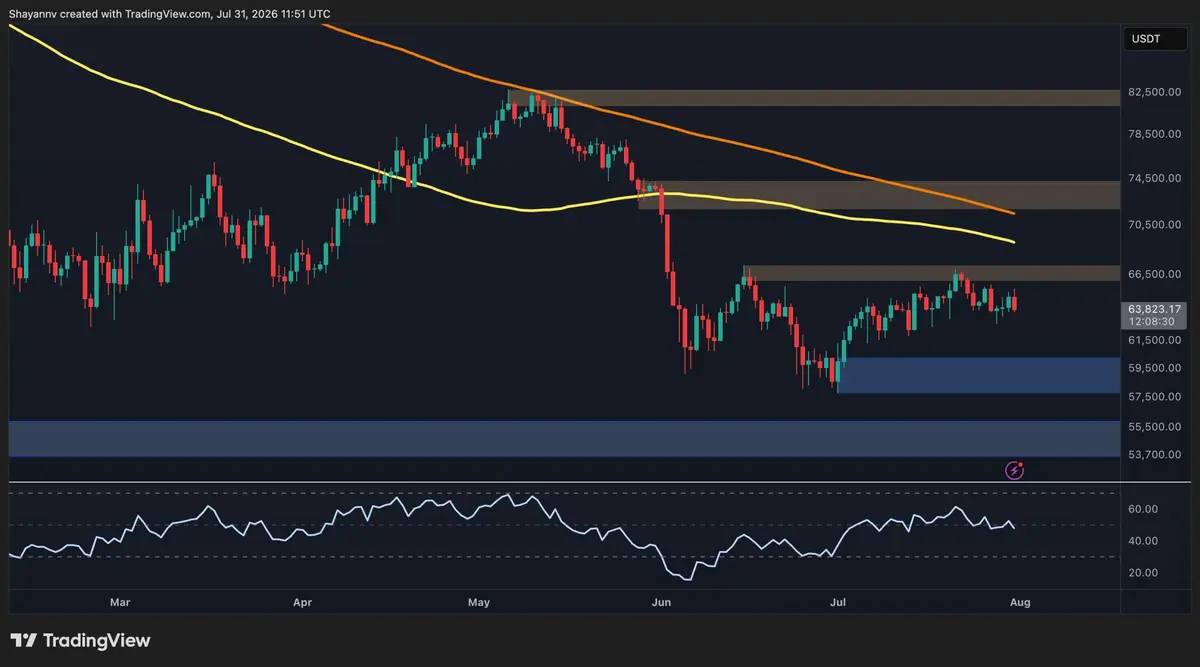1200x667 pixels.
Task: Click the RSI 60.00 axis label
Action: coord(1144,509)
